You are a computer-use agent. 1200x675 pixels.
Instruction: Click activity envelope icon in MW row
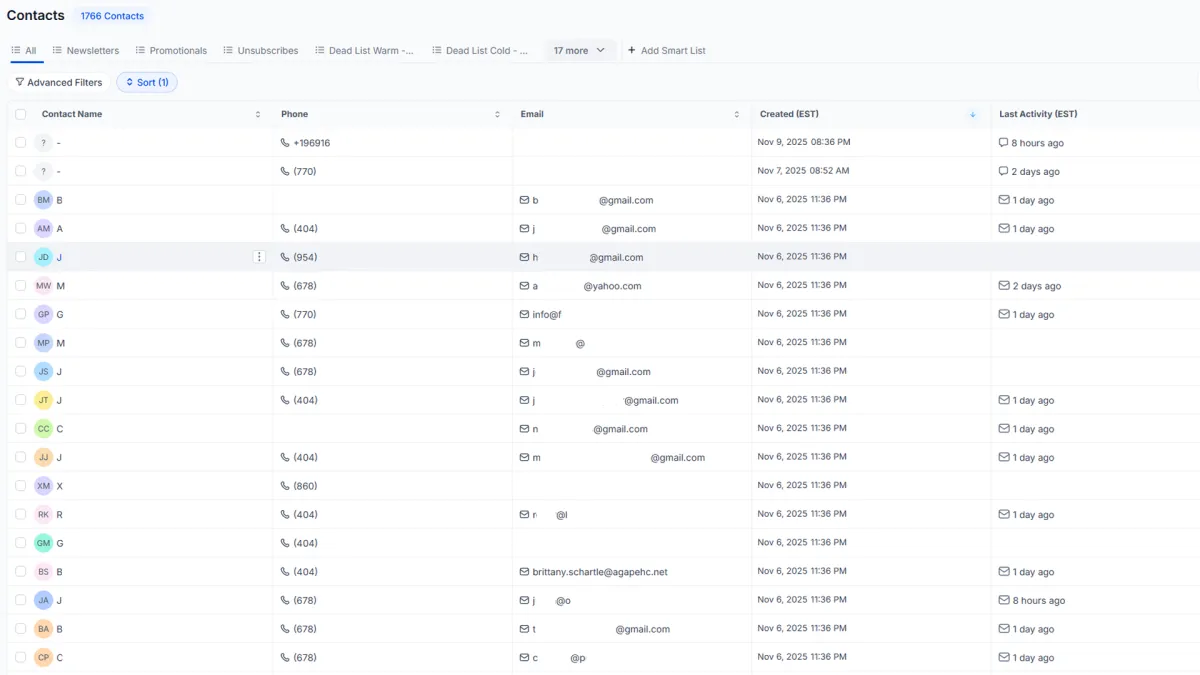click(1004, 286)
